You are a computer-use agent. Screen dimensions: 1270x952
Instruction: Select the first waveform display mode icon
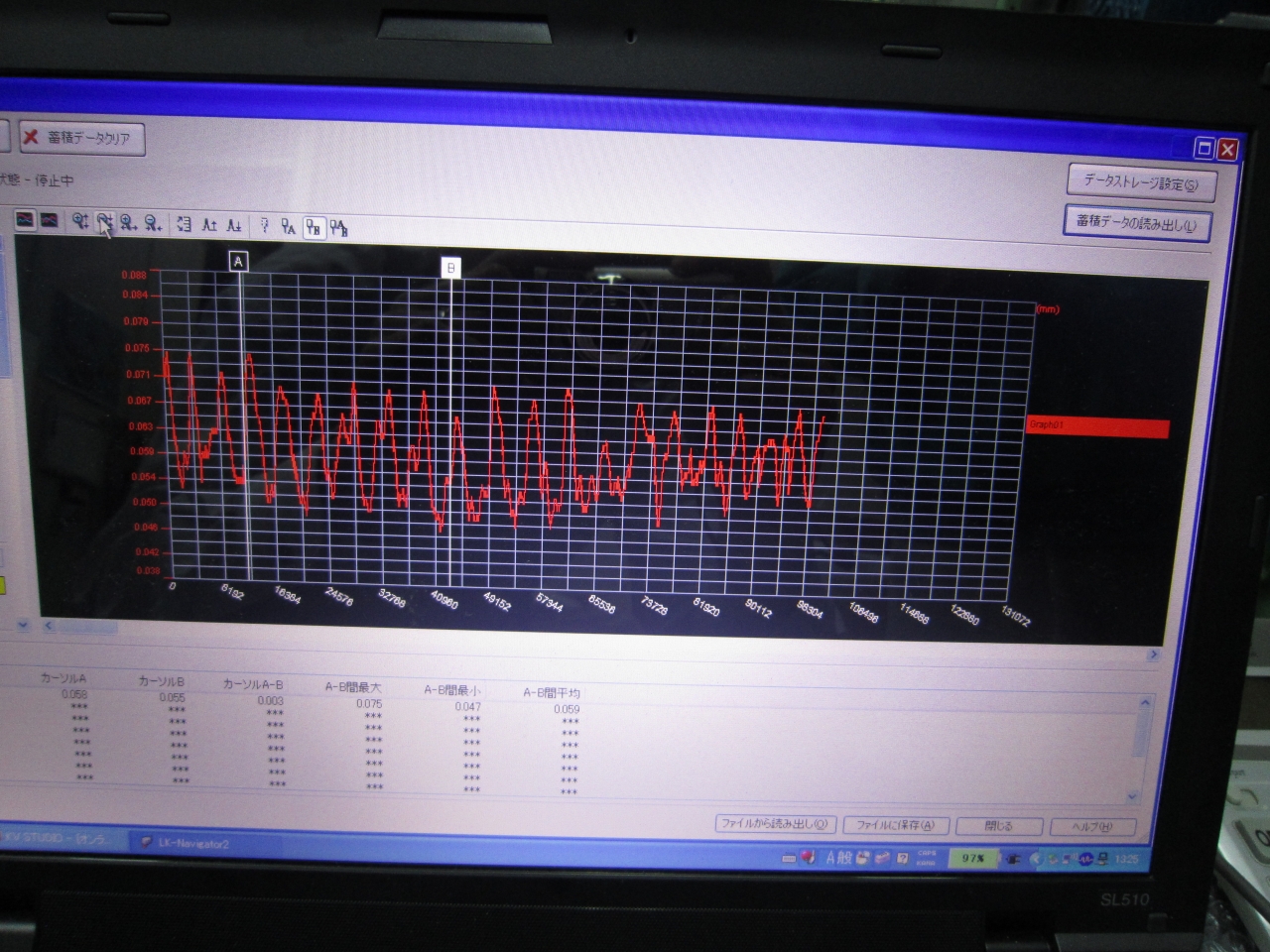(x=25, y=220)
